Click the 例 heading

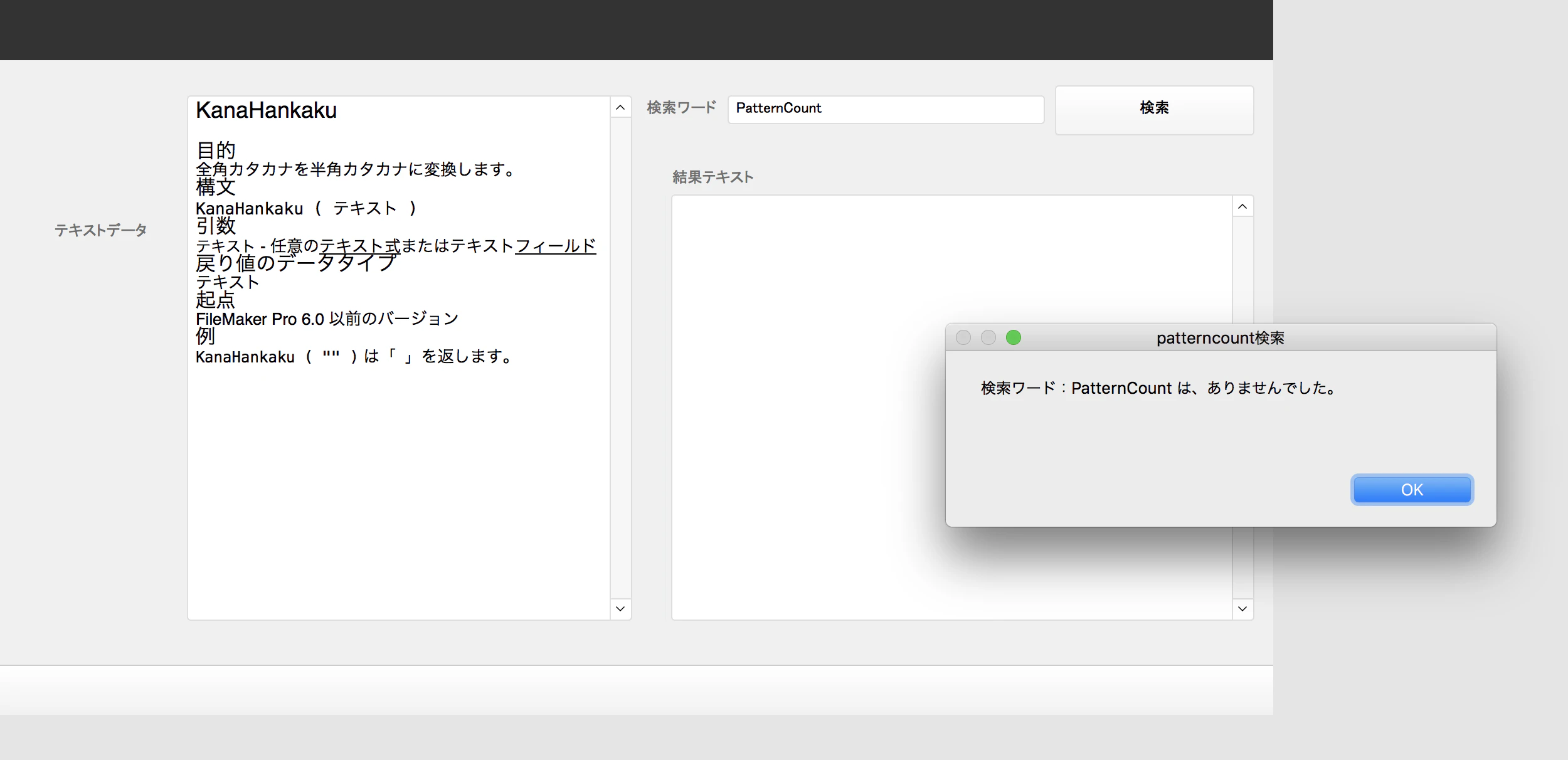coord(206,336)
